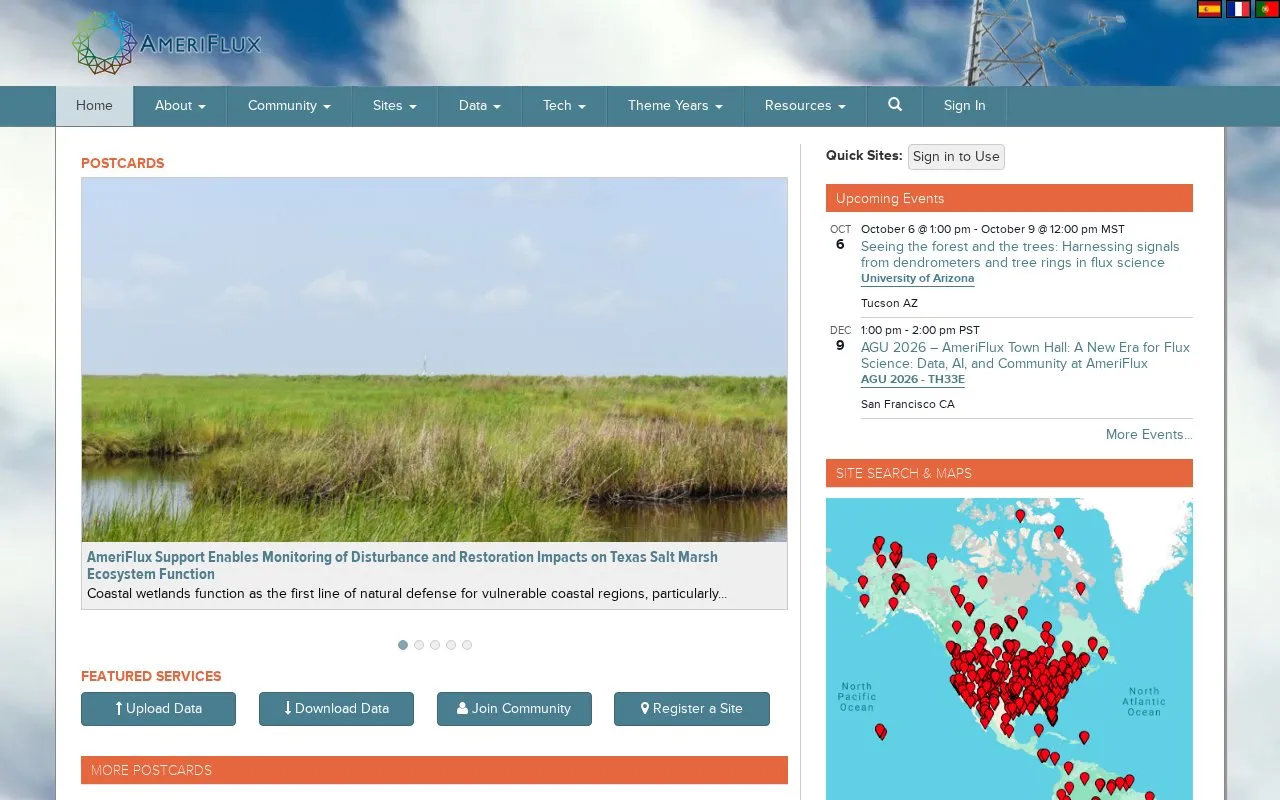The image size is (1280, 800).
Task: Expand the About dropdown menu
Action: (180, 106)
